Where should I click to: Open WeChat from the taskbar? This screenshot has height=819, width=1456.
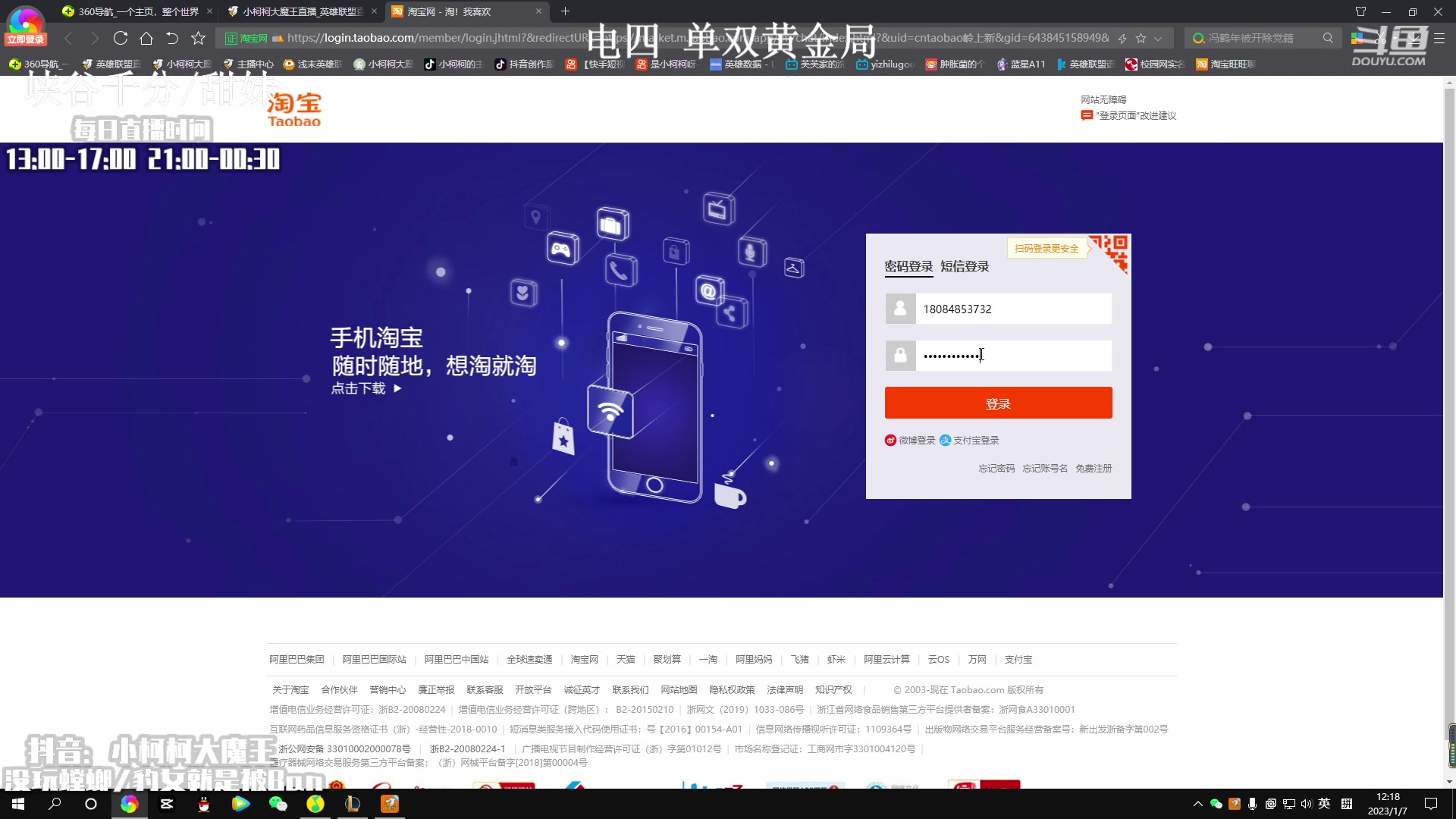[278, 804]
